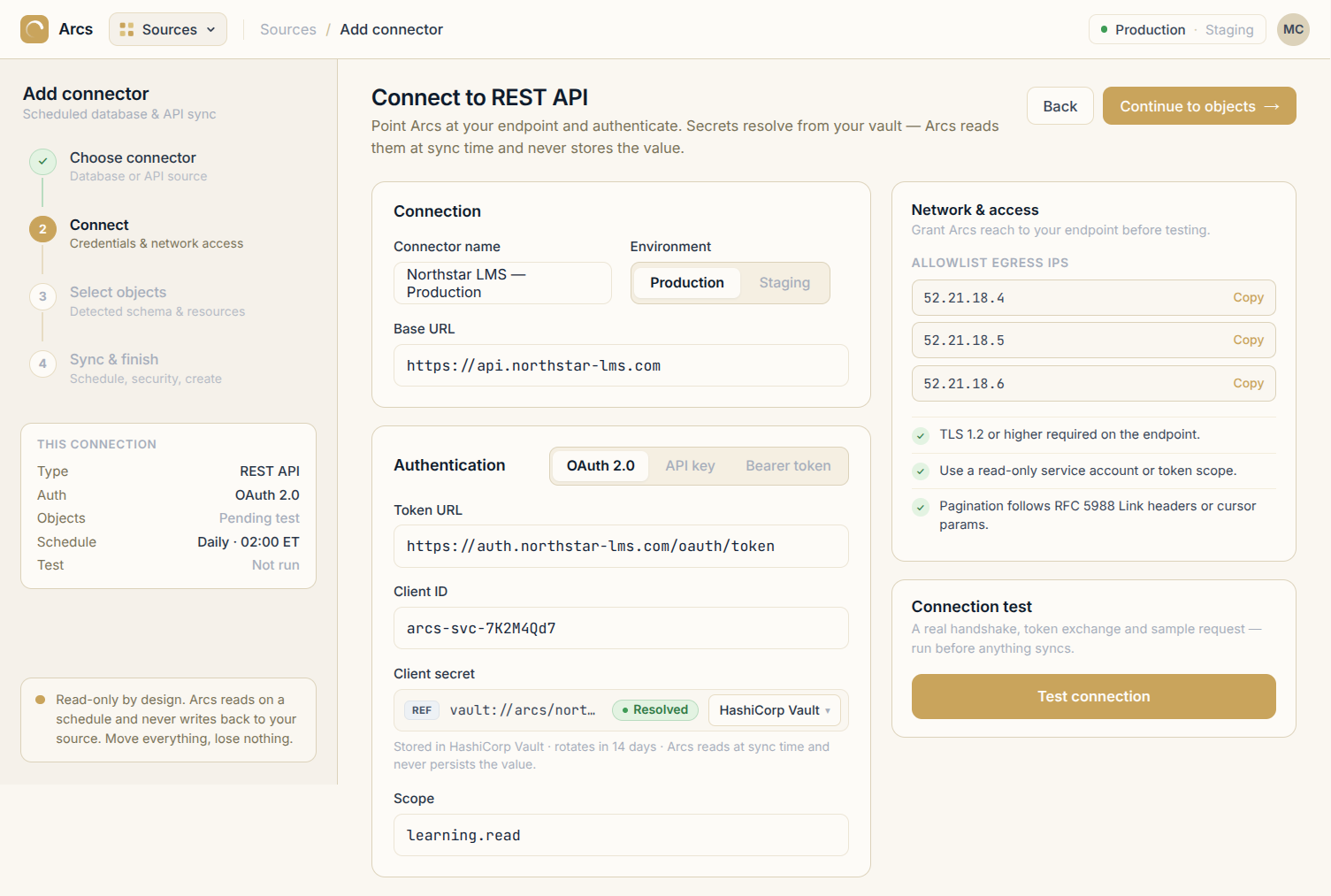Select the OAuth 2.0 authentication tab
Viewport: 1331px width, 896px height.
pos(600,466)
